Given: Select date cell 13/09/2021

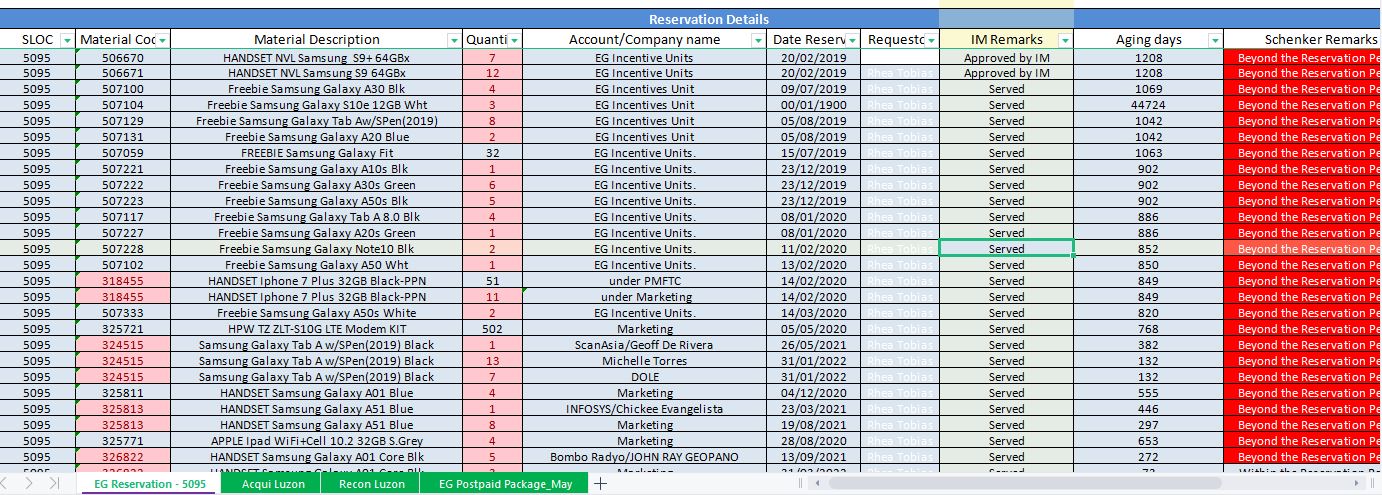Looking at the screenshot, I should pos(814,457).
